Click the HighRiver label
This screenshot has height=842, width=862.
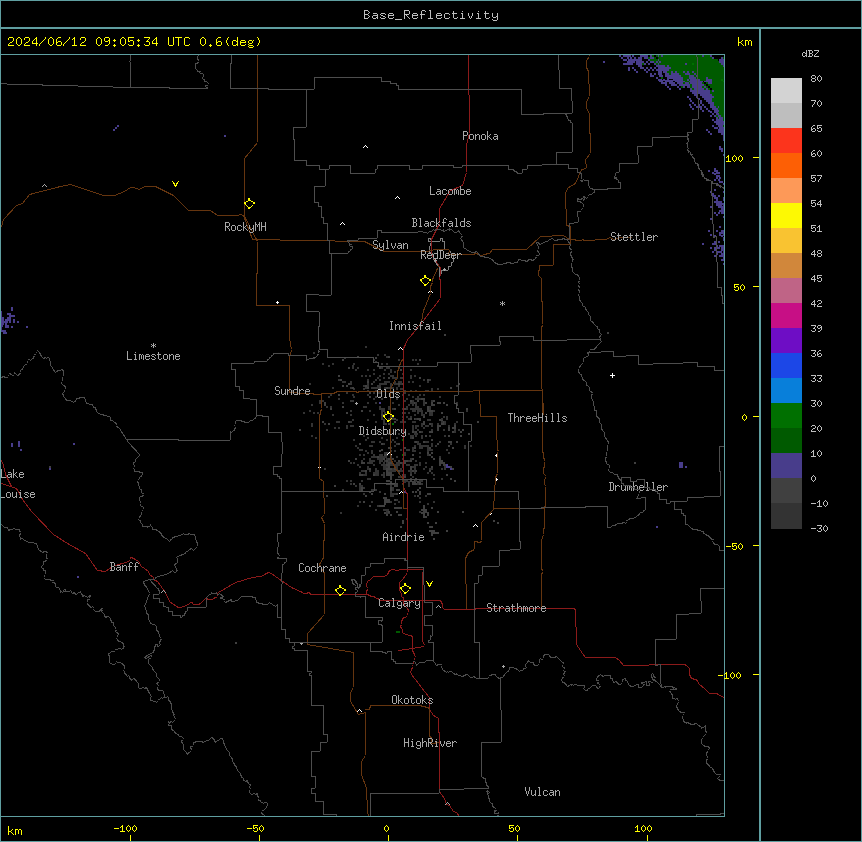[430, 743]
